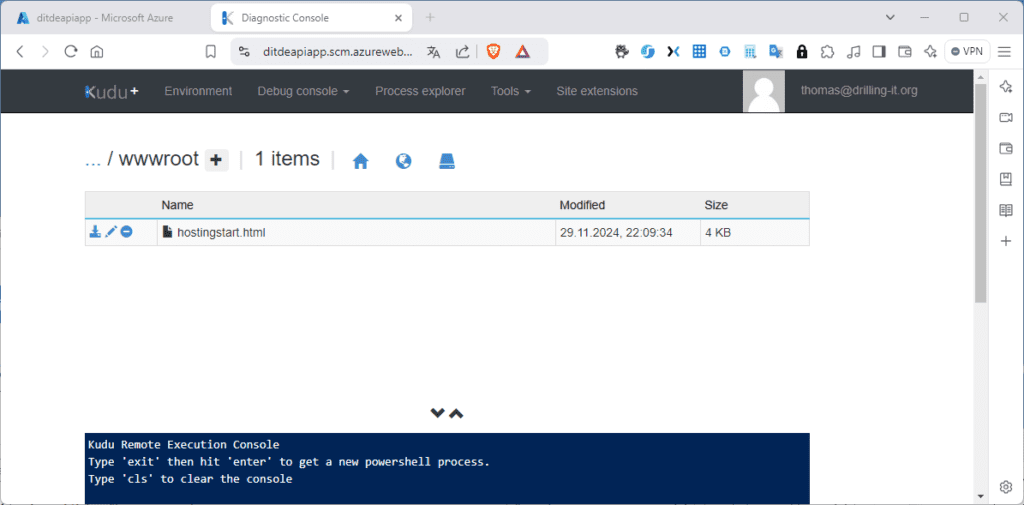1024x505 pixels.
Task: Delete hostingstart.html using the minus icon
Action: [x=126, y=231]
